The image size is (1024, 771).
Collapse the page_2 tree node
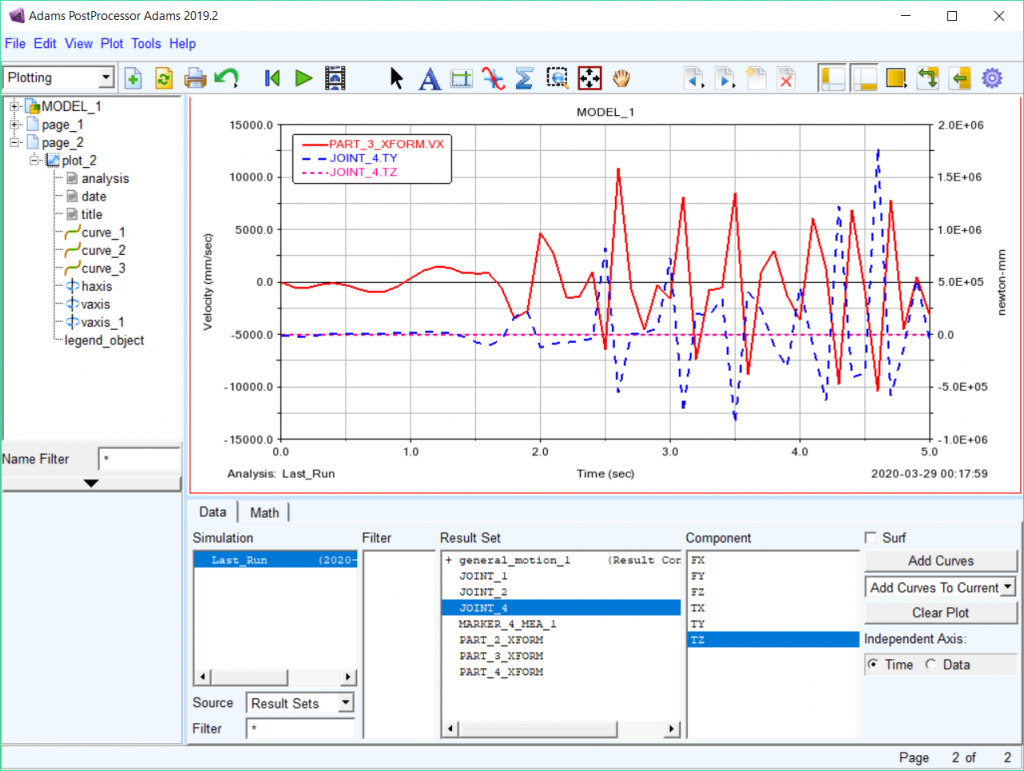pyautogui.click(x=14, y=142)
